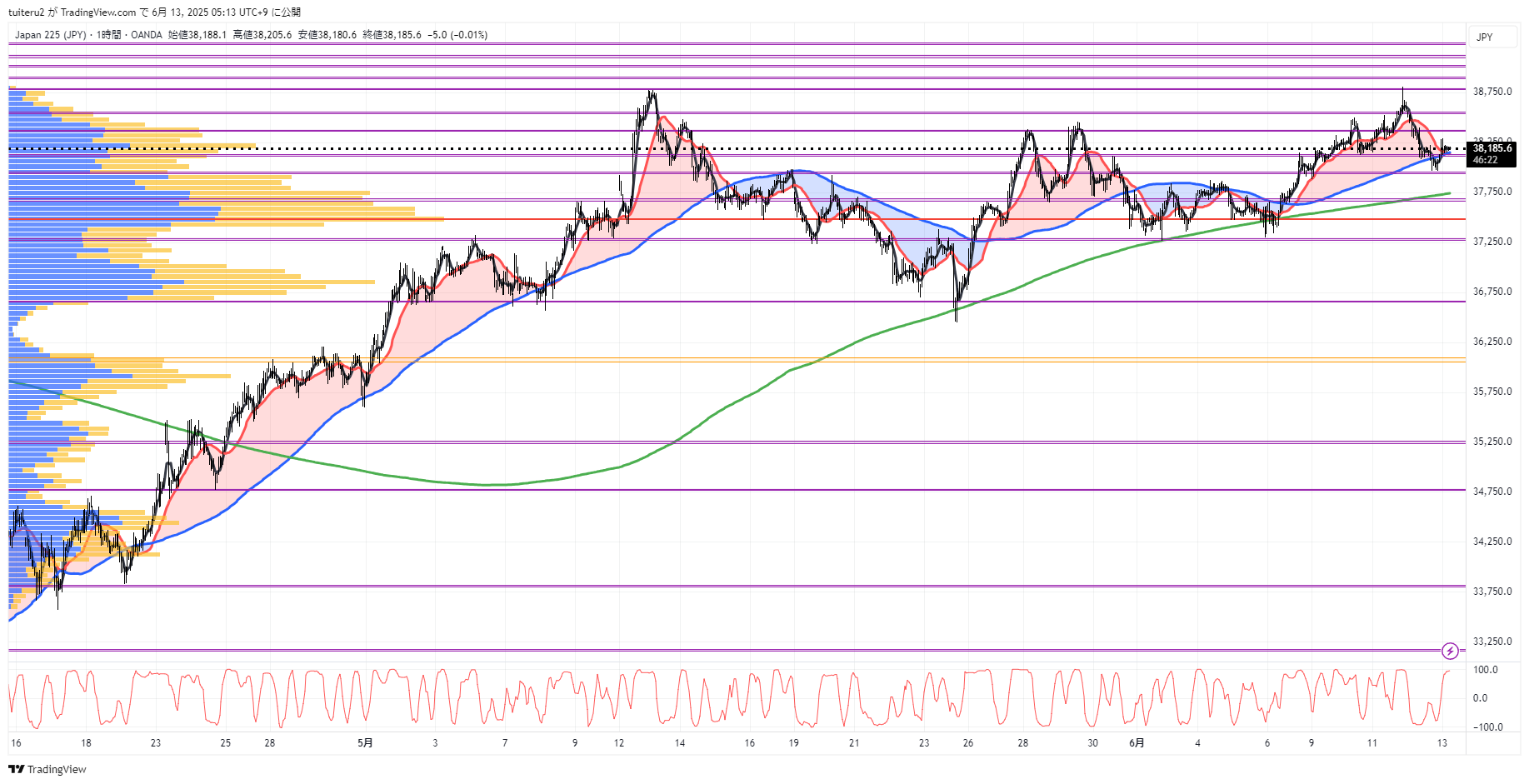
Task: Open the JPY currency selector
Action: (1485, 37)
